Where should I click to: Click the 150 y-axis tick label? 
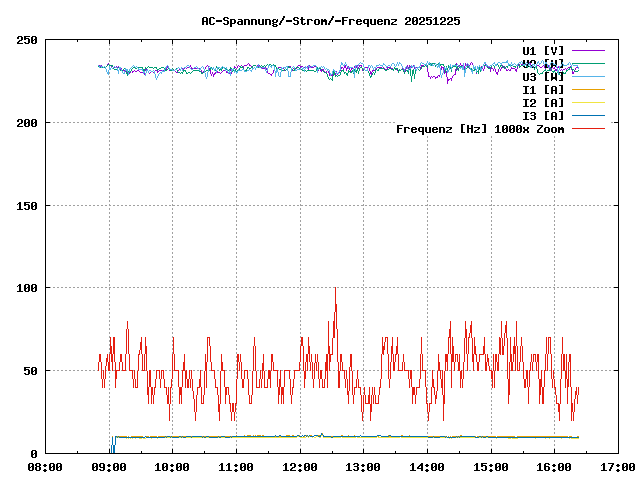pyautogui.click(x=27, y=206)
